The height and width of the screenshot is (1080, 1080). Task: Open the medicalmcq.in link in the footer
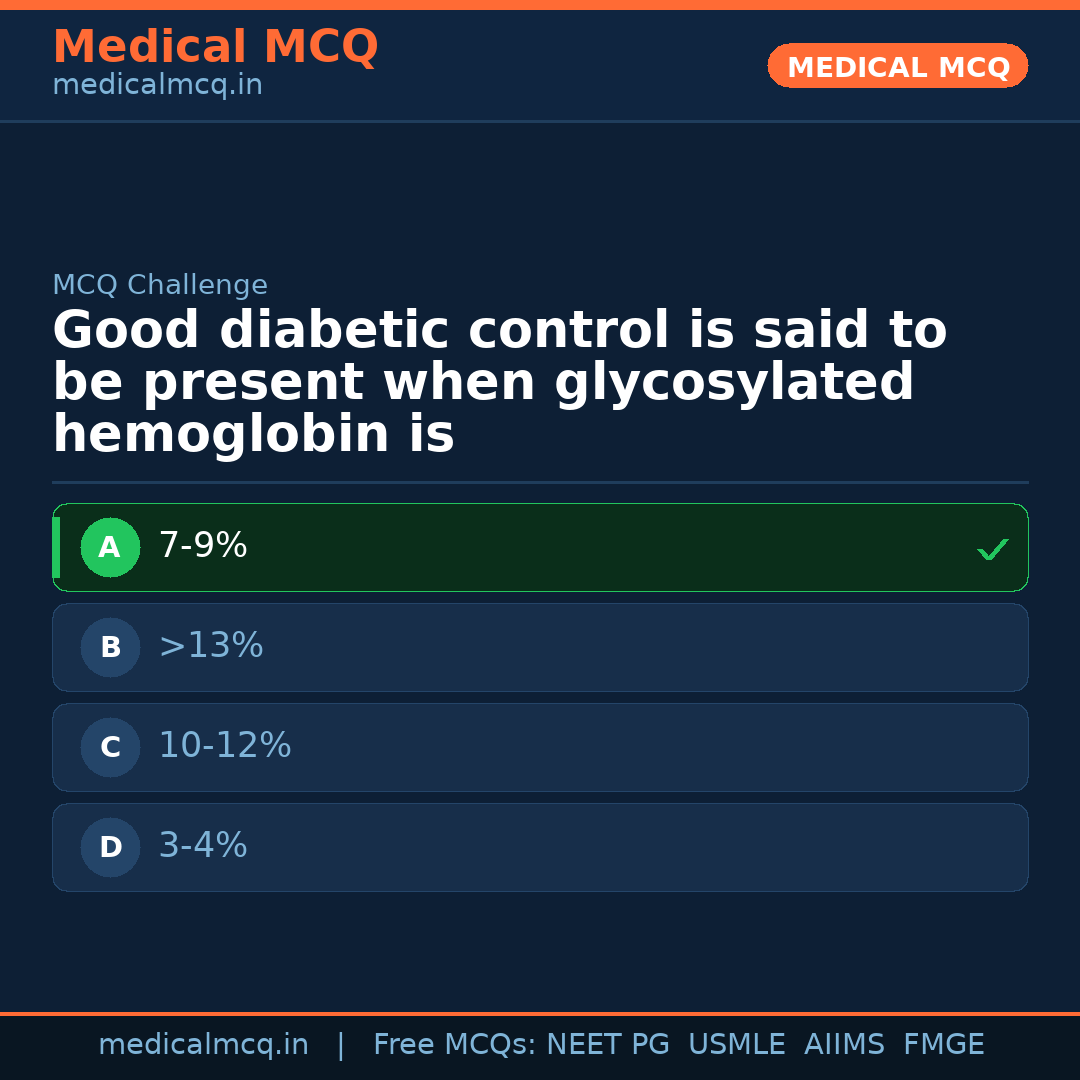pyautogui.click(x=203, y=1045)
